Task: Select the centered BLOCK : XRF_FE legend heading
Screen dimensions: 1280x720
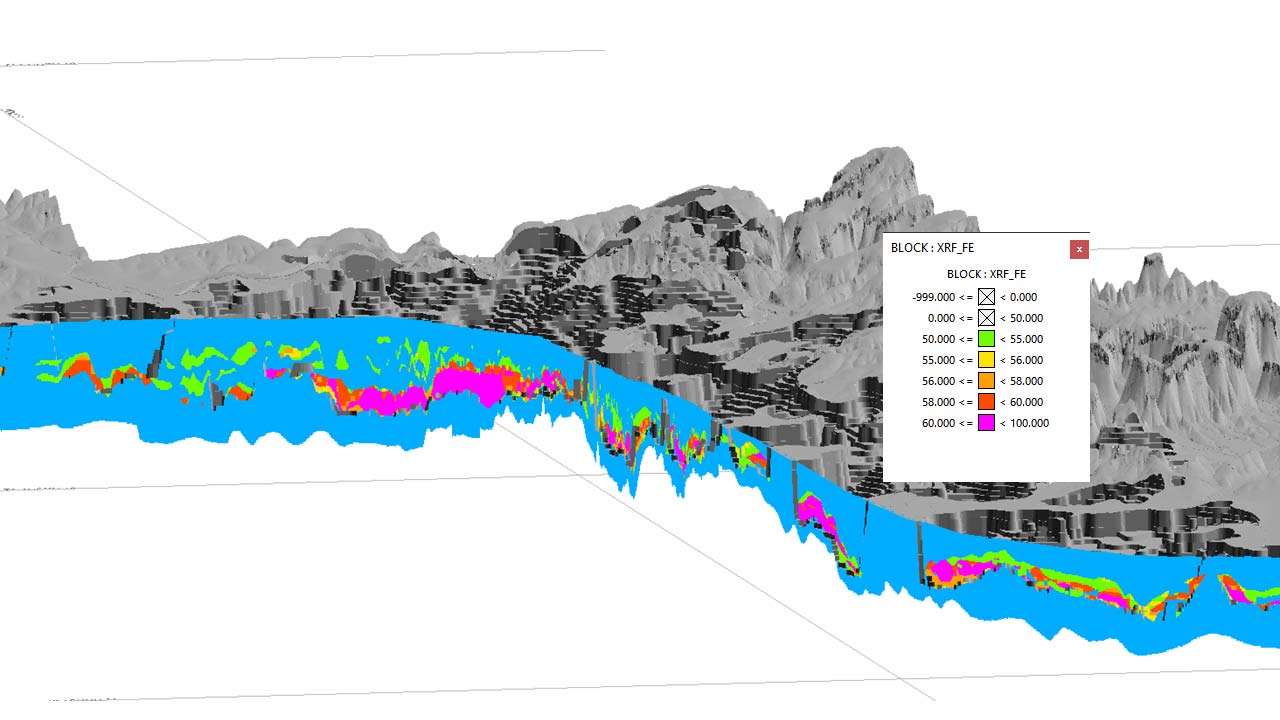Action: tap(985, 274)
